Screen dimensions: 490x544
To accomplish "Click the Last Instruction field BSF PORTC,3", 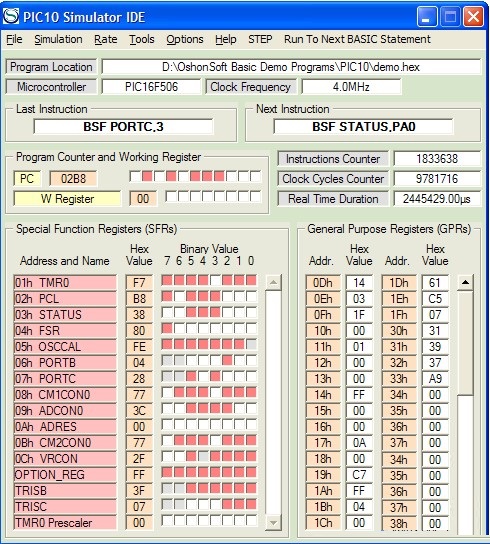I will 124,126.
